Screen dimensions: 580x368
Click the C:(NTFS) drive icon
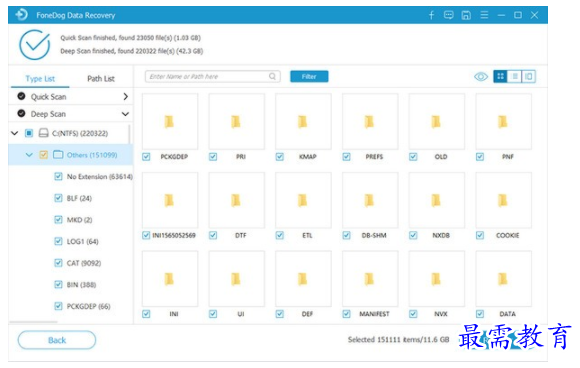[x=44, y=133]
